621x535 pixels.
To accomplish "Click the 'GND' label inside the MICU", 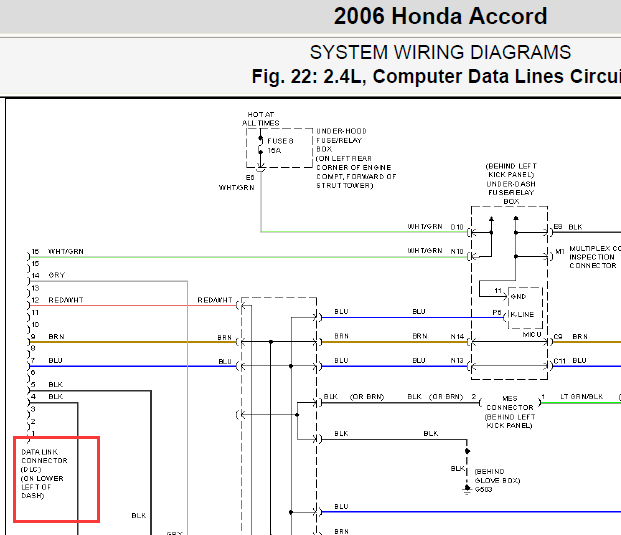I will pos(518,297).
